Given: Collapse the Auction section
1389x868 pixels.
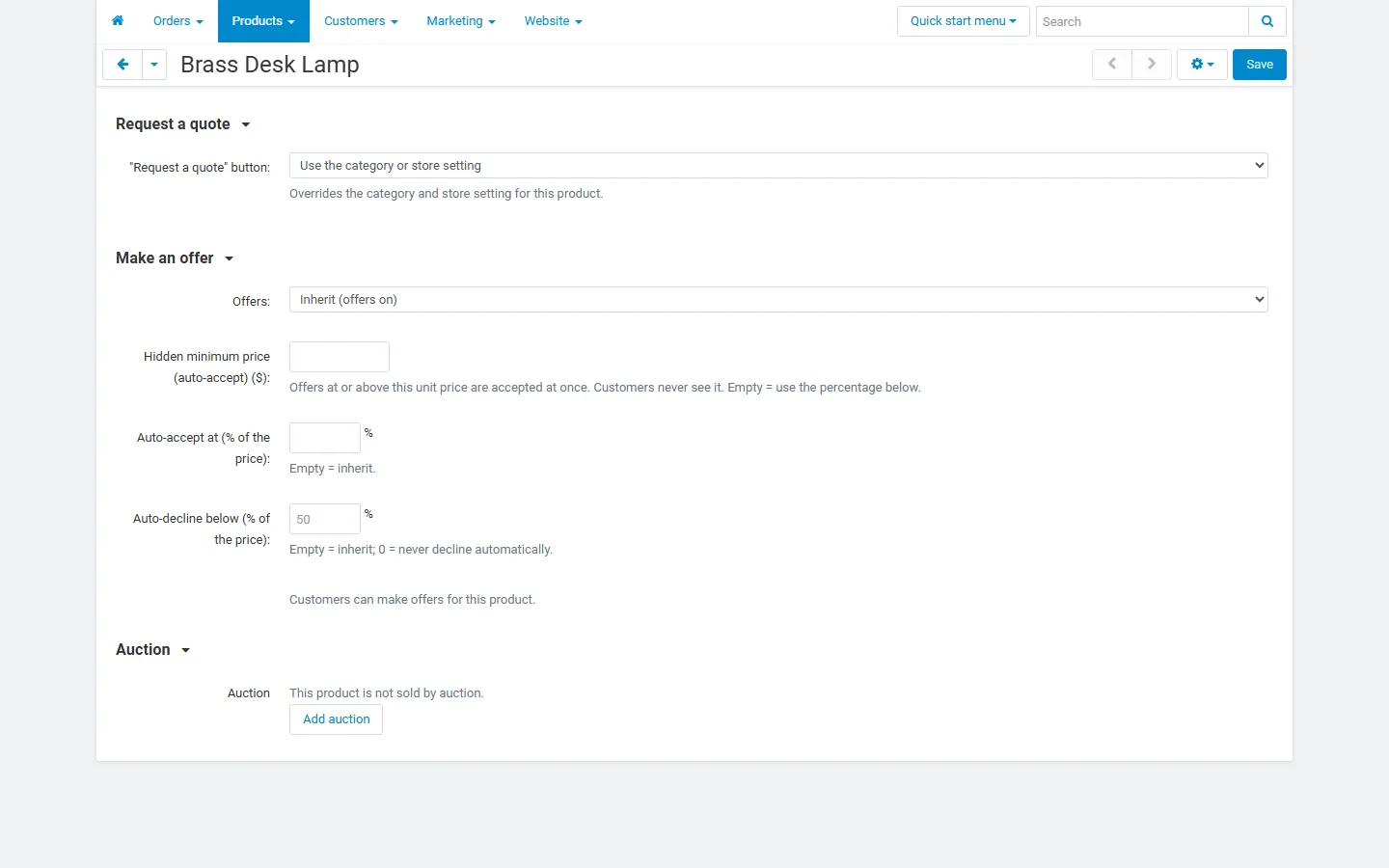Looking at the screenshot, I should coord(152,650).
